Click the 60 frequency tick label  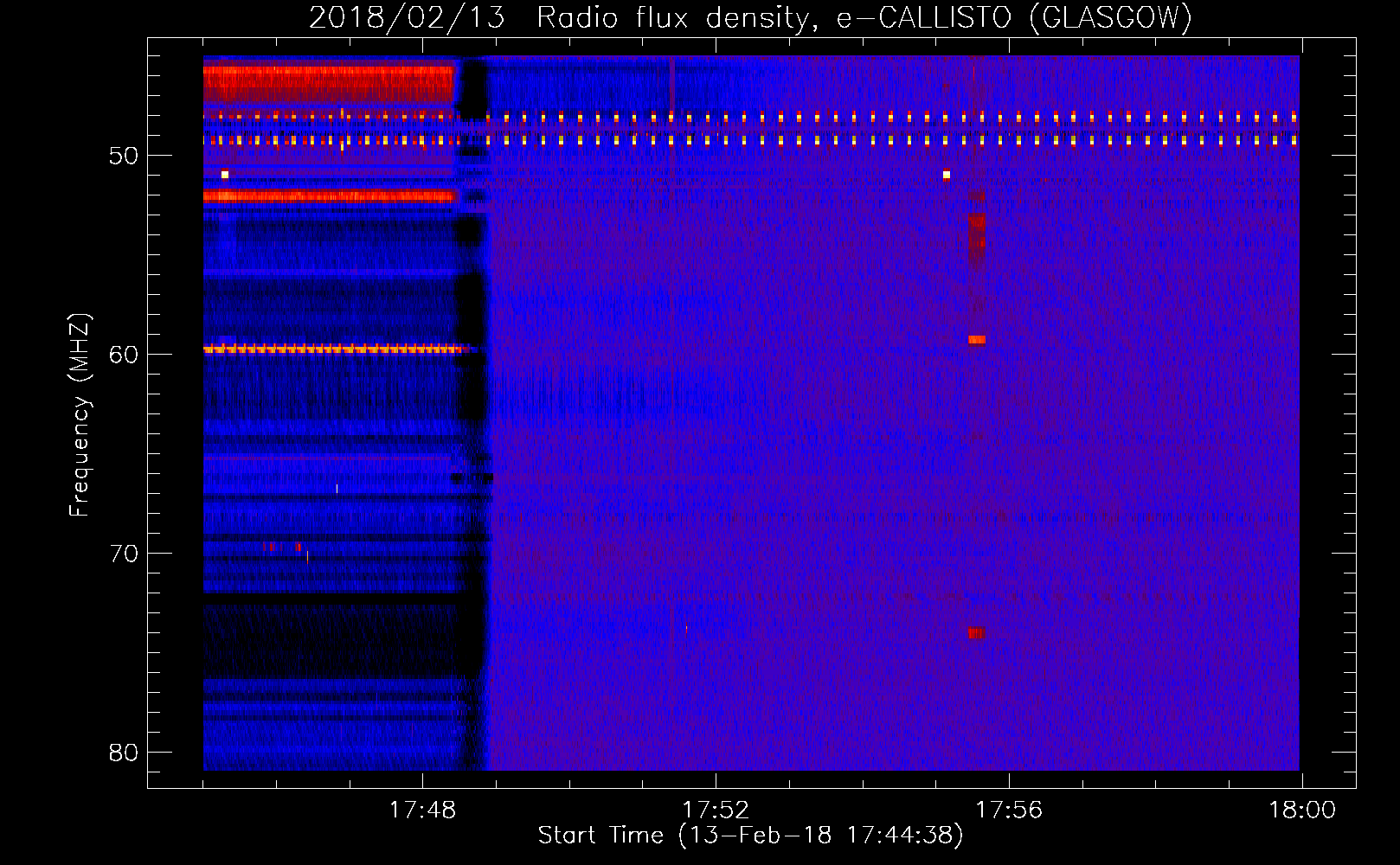124,355
